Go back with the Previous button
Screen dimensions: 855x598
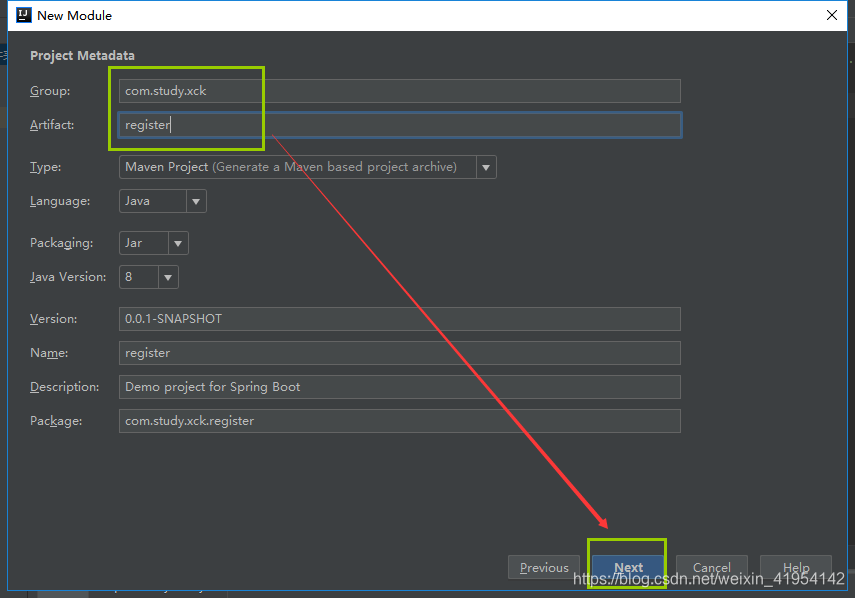click(x=544, y=567)
